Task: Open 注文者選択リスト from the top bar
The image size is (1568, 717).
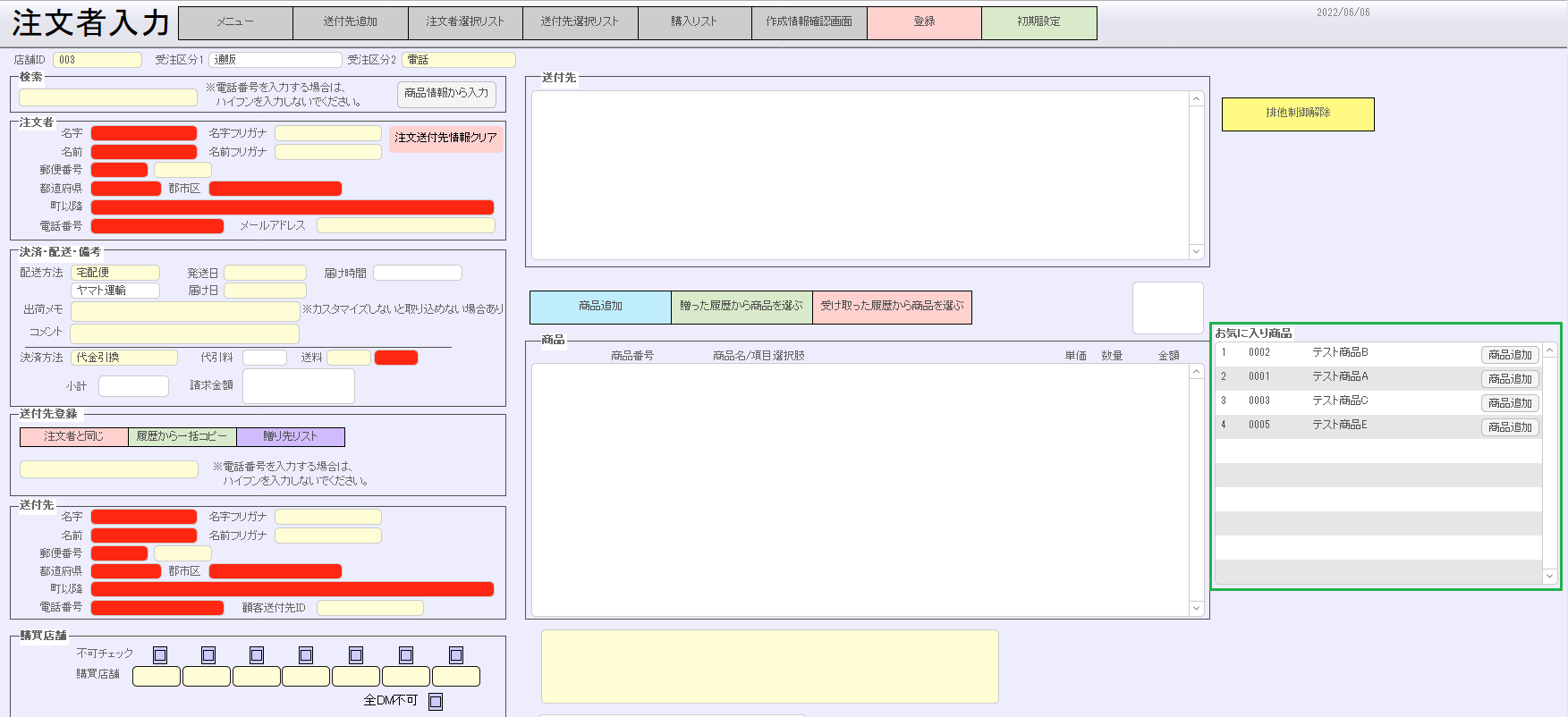Action: pos(465,22)
